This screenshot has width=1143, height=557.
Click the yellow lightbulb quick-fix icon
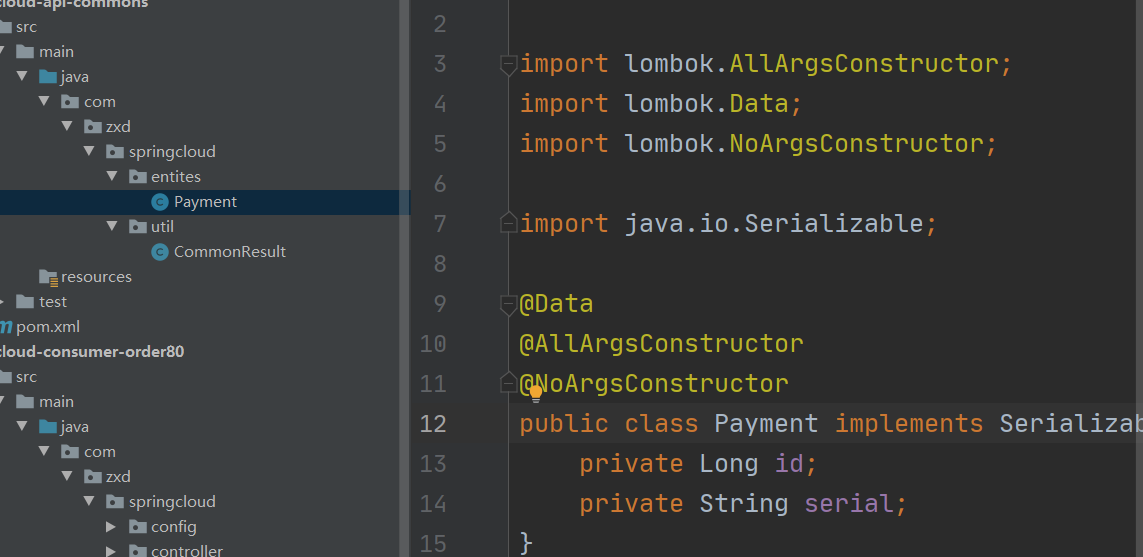point(536,394)
